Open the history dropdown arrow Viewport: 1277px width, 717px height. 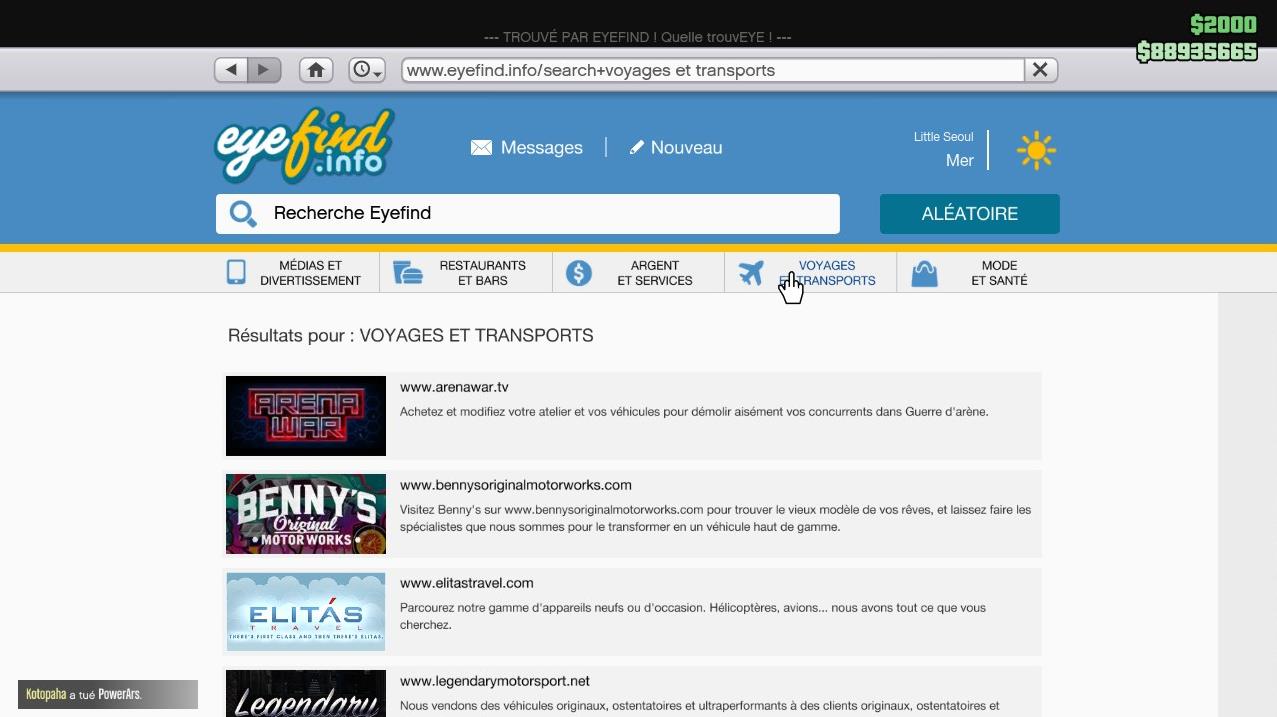[x=376, y=75]
